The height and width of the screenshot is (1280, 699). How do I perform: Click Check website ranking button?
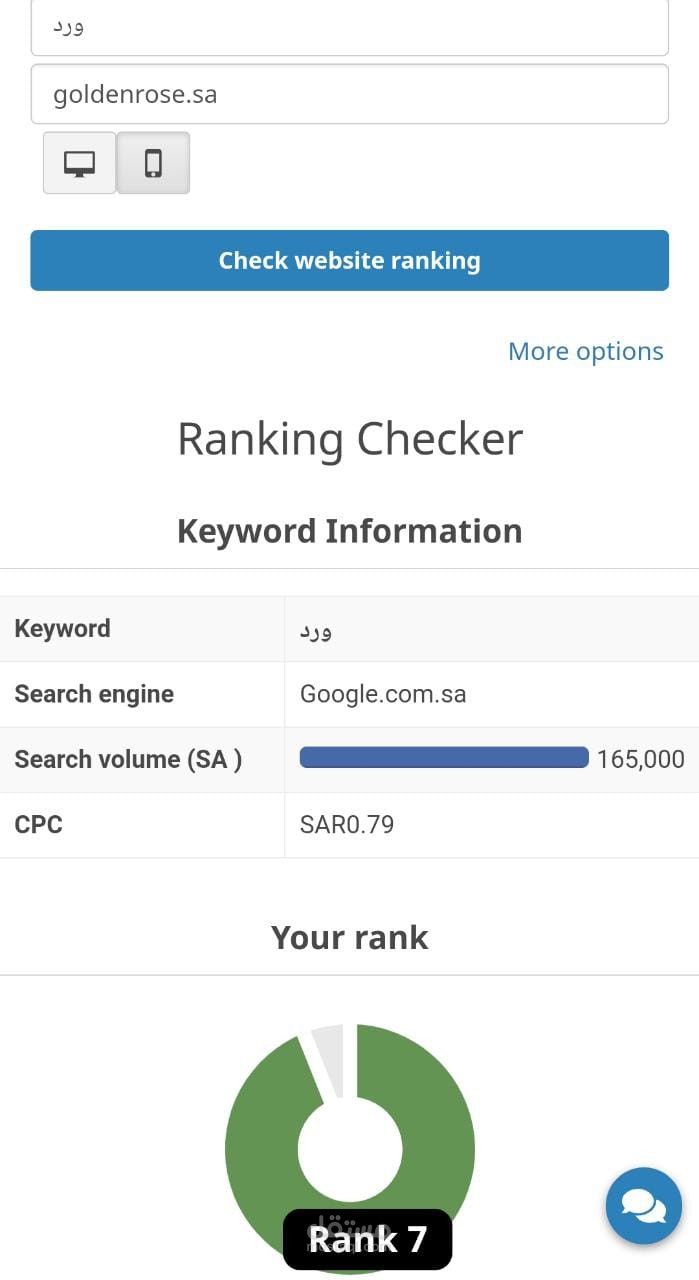pos(349,261)
